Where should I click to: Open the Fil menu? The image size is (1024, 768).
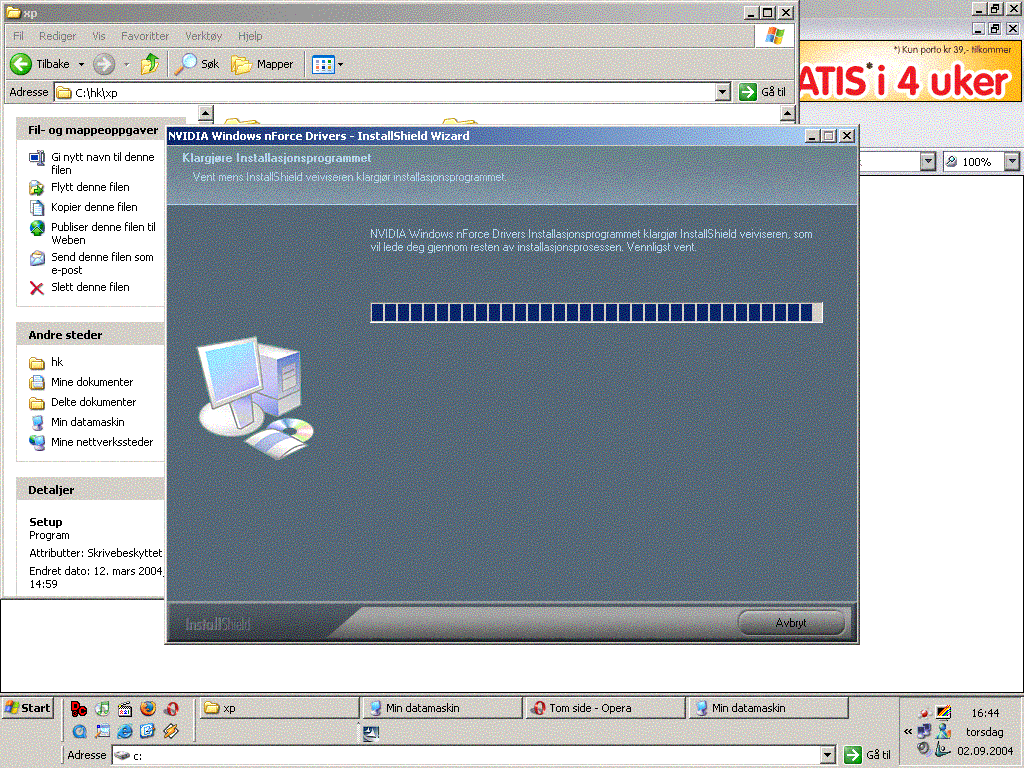(18, 36)
